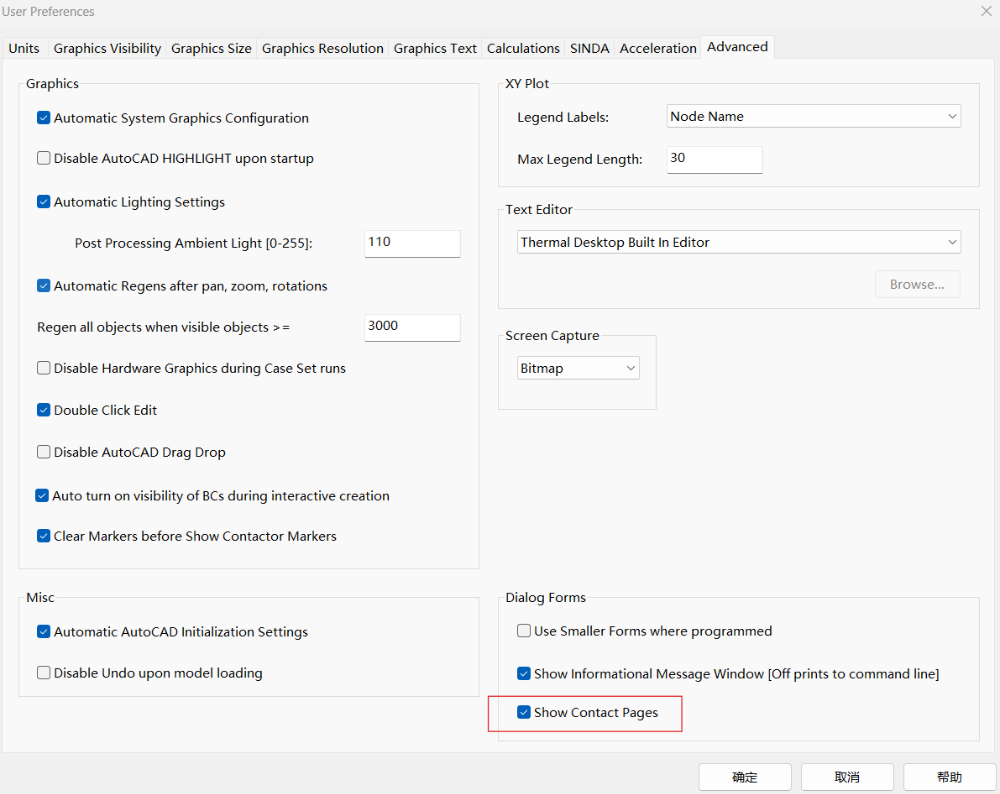This screenshot has height=794, width=1000.
Task: Open the Graphics Visibility tab
Action: pos(107,48)
